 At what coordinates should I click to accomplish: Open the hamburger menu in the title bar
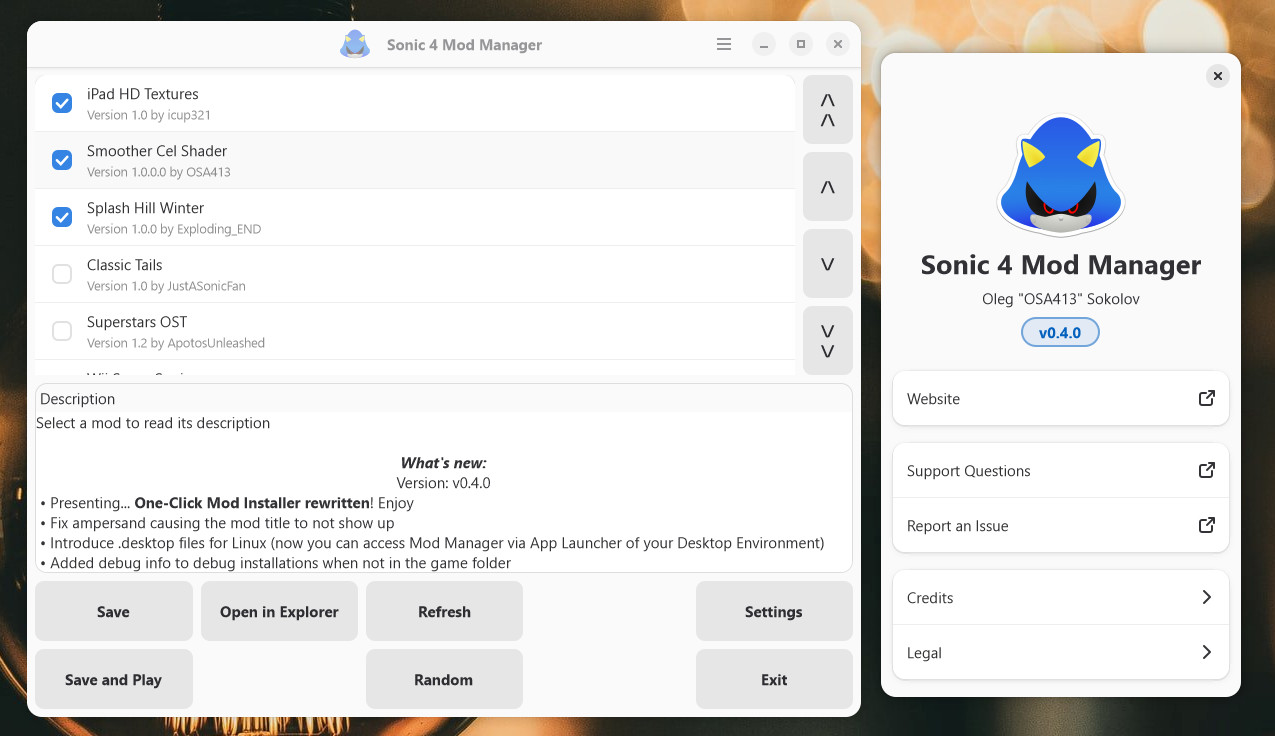[x=724, y=44]
